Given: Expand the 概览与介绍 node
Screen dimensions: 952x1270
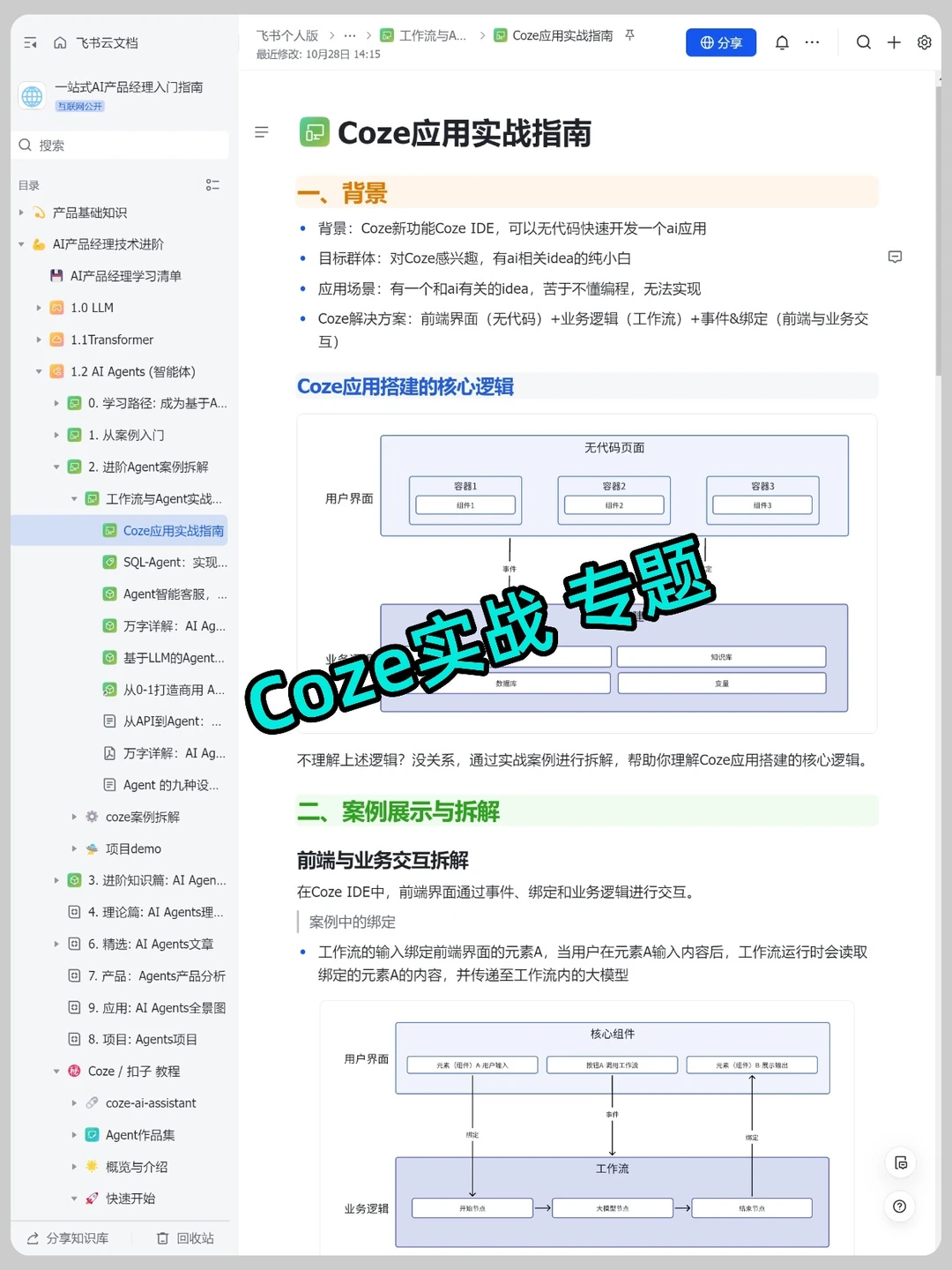Looking at the screenshot, I should pos(74,1166).
